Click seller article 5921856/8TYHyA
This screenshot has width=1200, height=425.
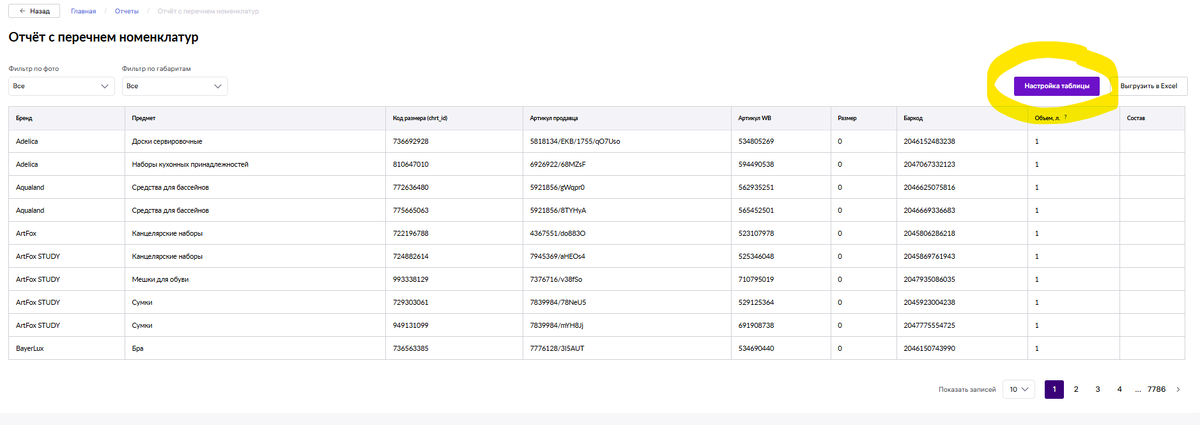coord(558,210)
